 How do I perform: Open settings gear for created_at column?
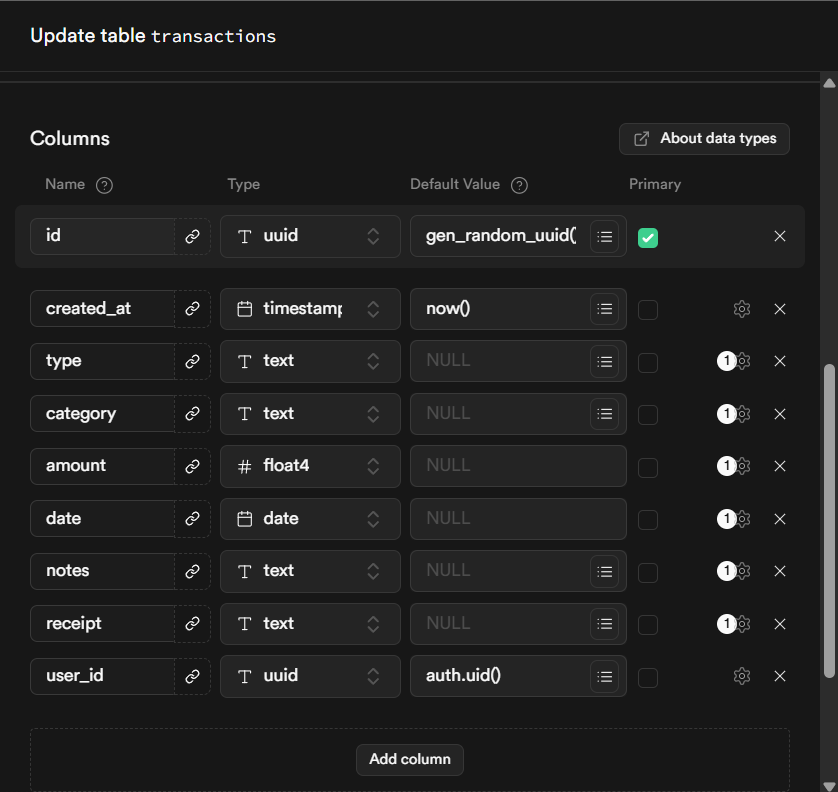(742, 309)
